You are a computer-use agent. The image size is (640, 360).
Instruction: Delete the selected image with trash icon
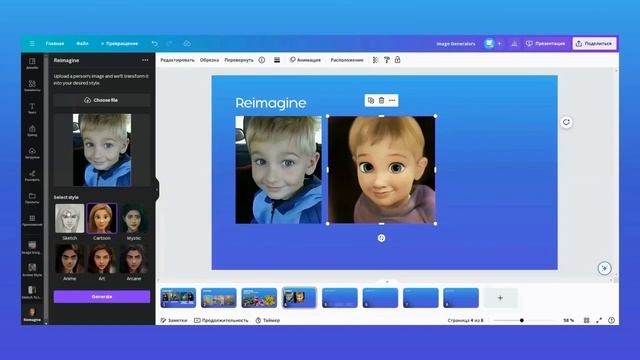point(381,100)
